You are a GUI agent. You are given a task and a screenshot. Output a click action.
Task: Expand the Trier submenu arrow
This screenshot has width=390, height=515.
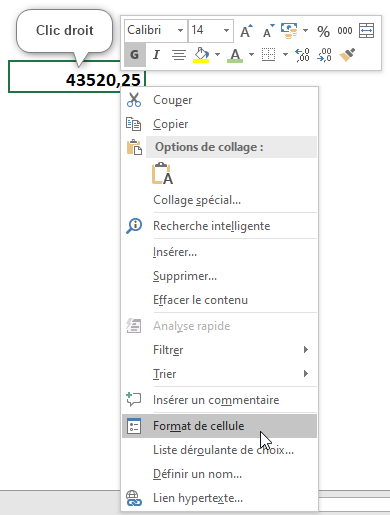tap(306, 373)
